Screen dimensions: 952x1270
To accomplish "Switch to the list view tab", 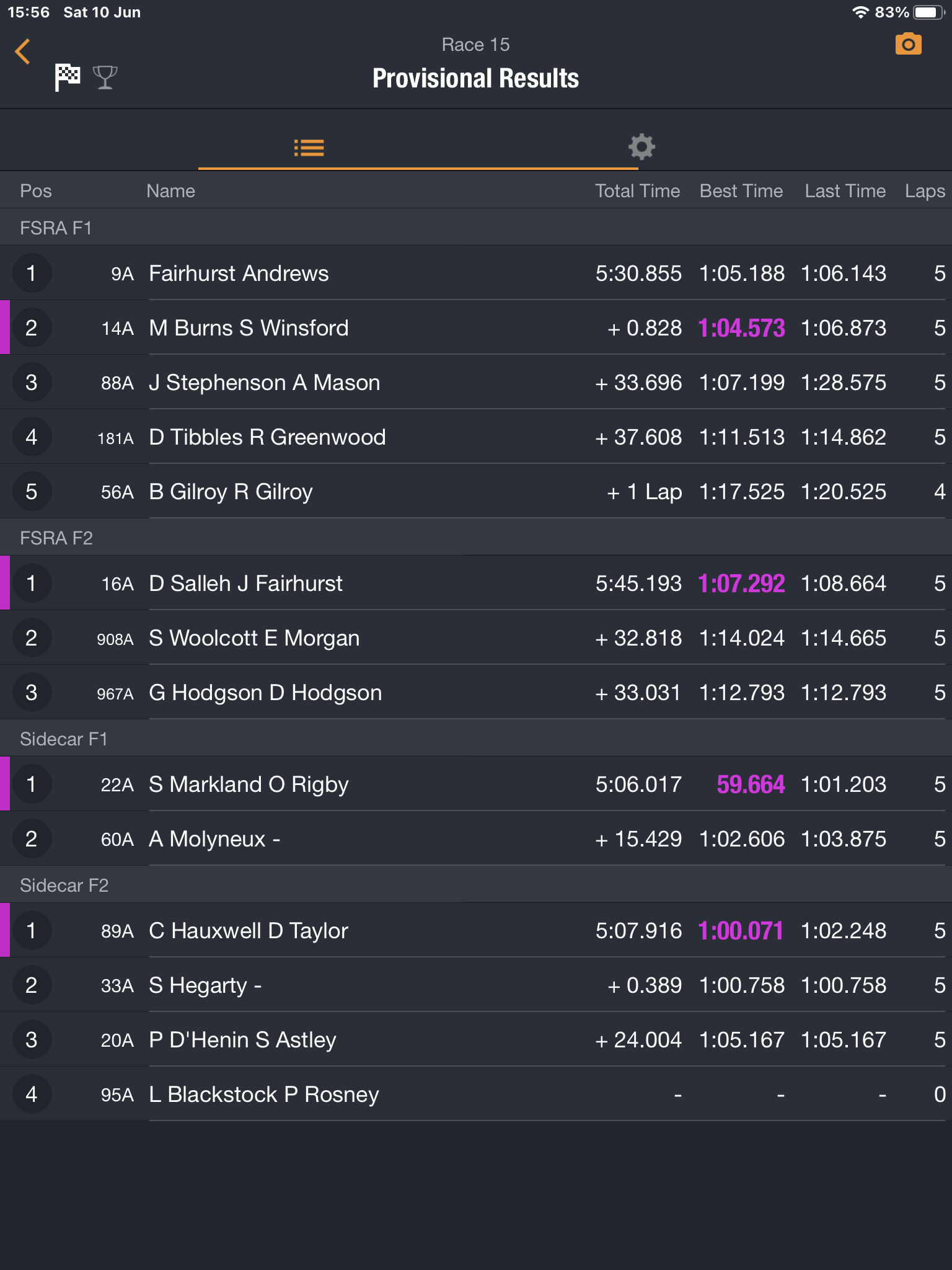I will (x=309, y=148).
